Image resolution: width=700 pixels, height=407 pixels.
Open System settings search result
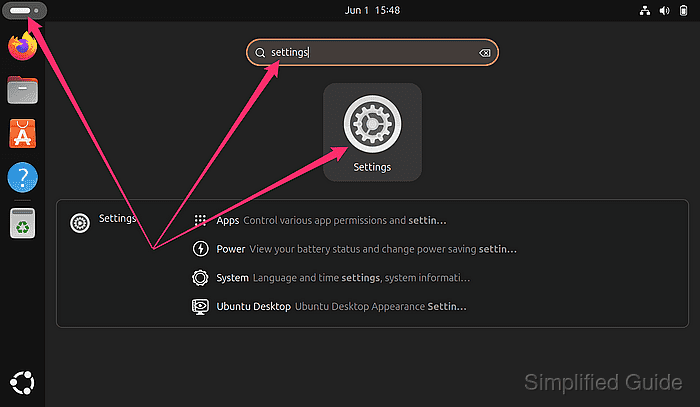[331, 278]
